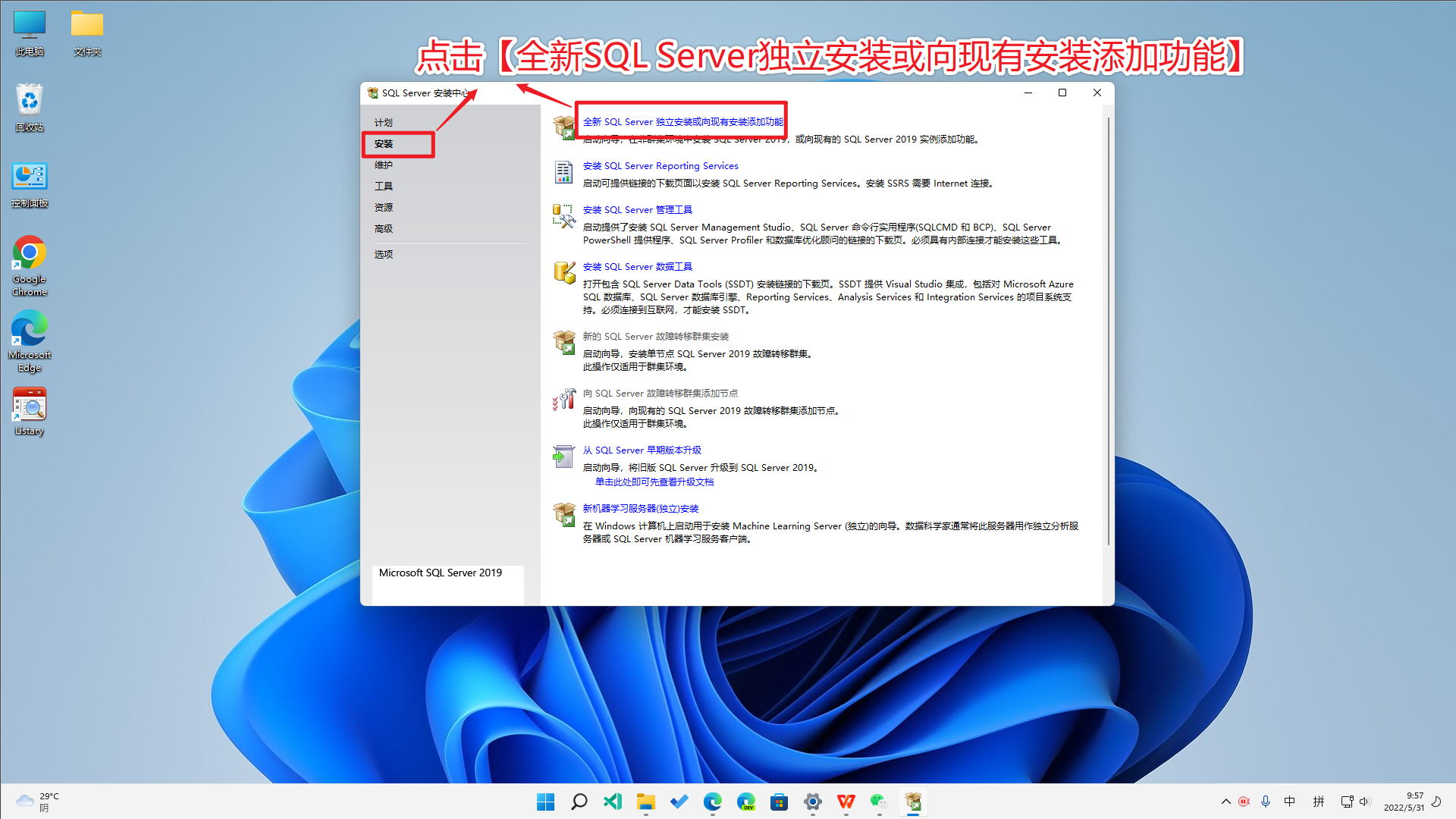Click the SQL Server data tools icon
Viewport: 1456px width, 819px height.
(564, 273)
